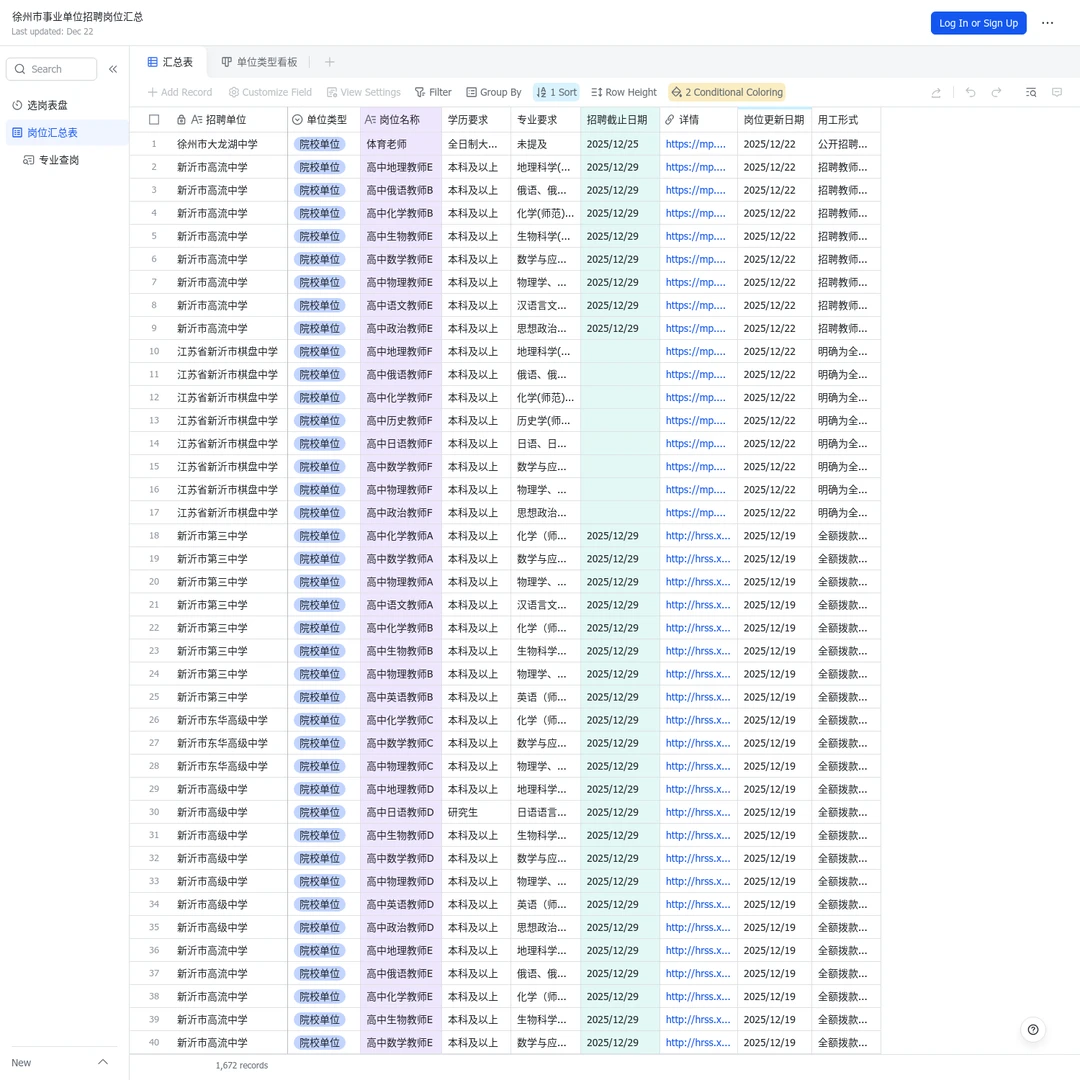
Task: Click the 岗位更新日期 column header
Action: pos(774,120)
